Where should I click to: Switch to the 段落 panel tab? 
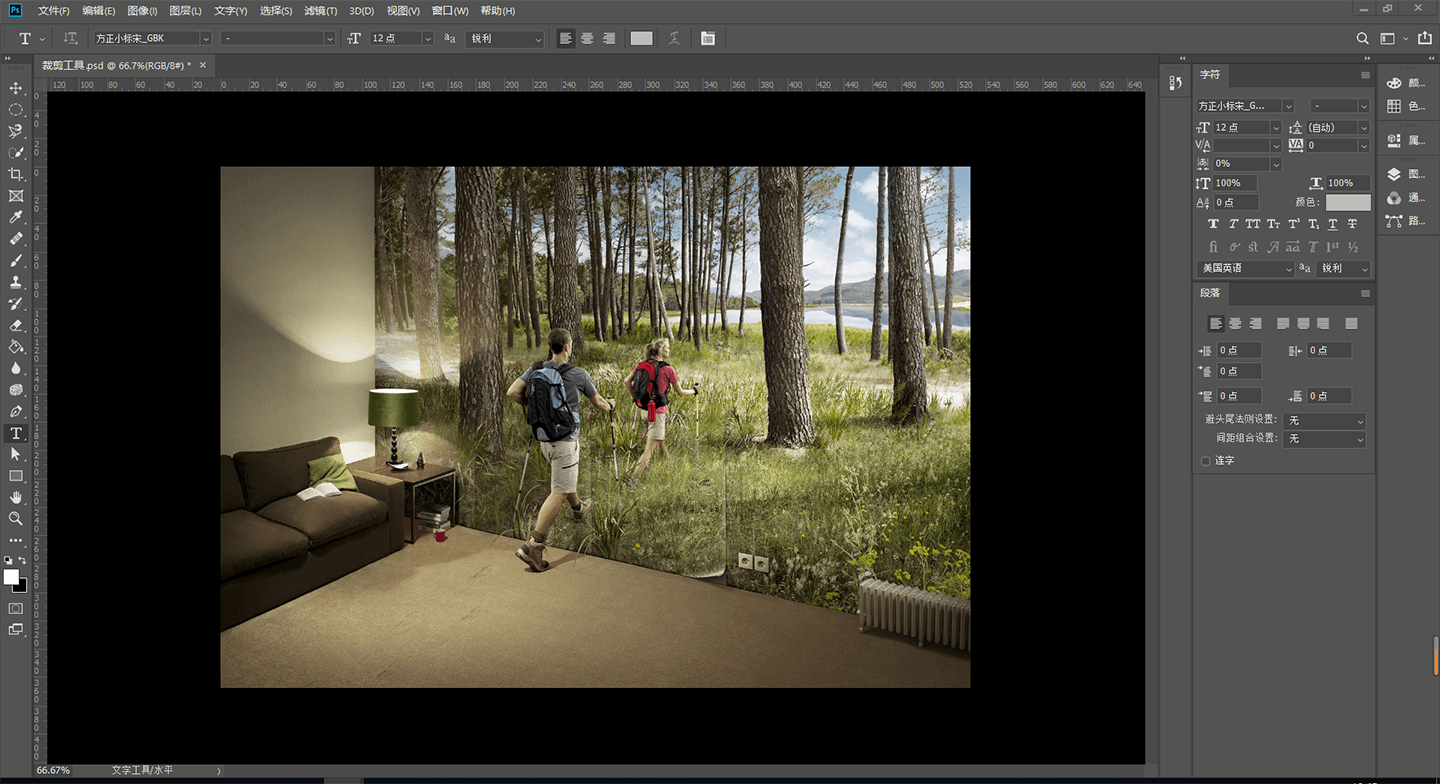(1210, 293)
